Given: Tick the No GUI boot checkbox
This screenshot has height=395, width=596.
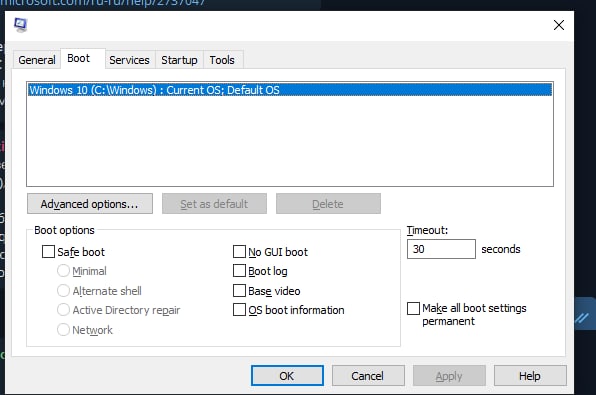Looking at the screenshot, I should point(239,252).
